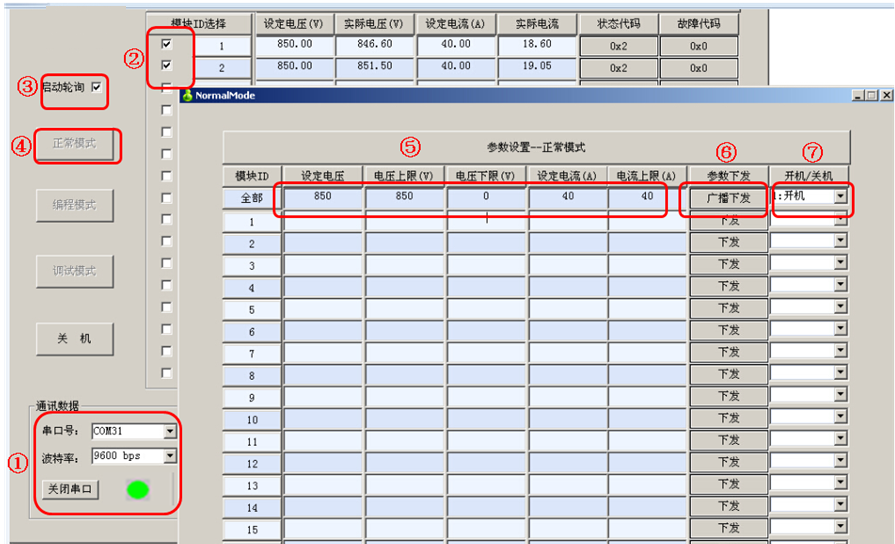This screenshot has width=895, height=544.
Task: Click 下发 button for module row 15
Action: click(x=728, y=528)
